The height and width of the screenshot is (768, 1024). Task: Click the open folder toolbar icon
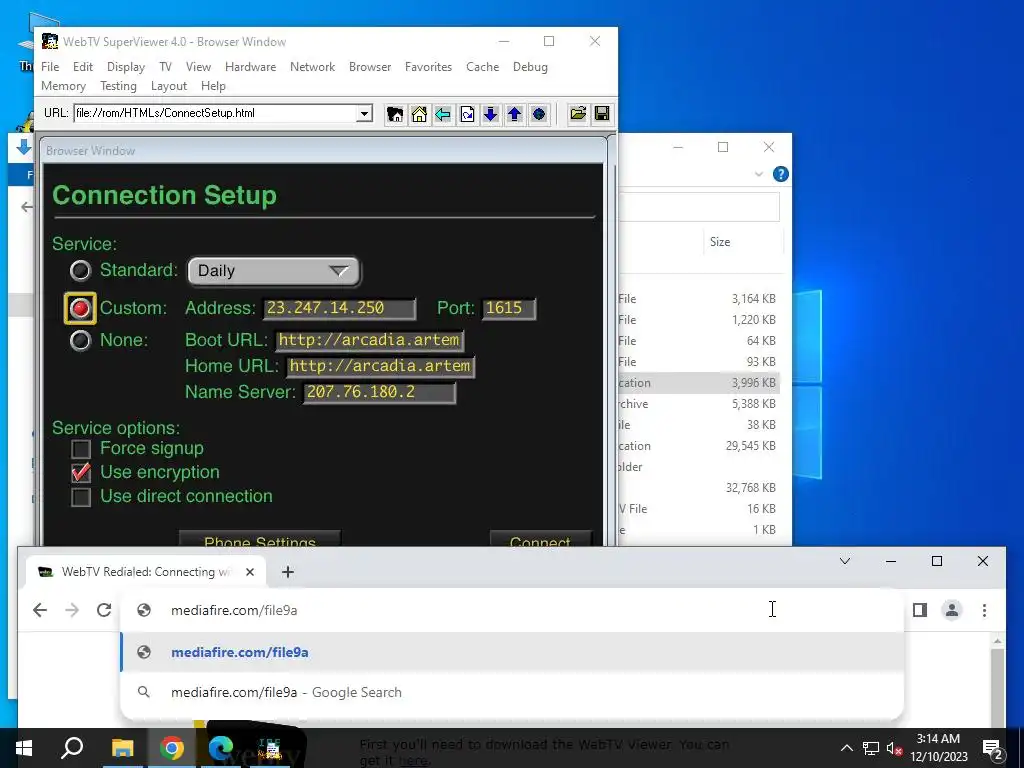[578, 114]
